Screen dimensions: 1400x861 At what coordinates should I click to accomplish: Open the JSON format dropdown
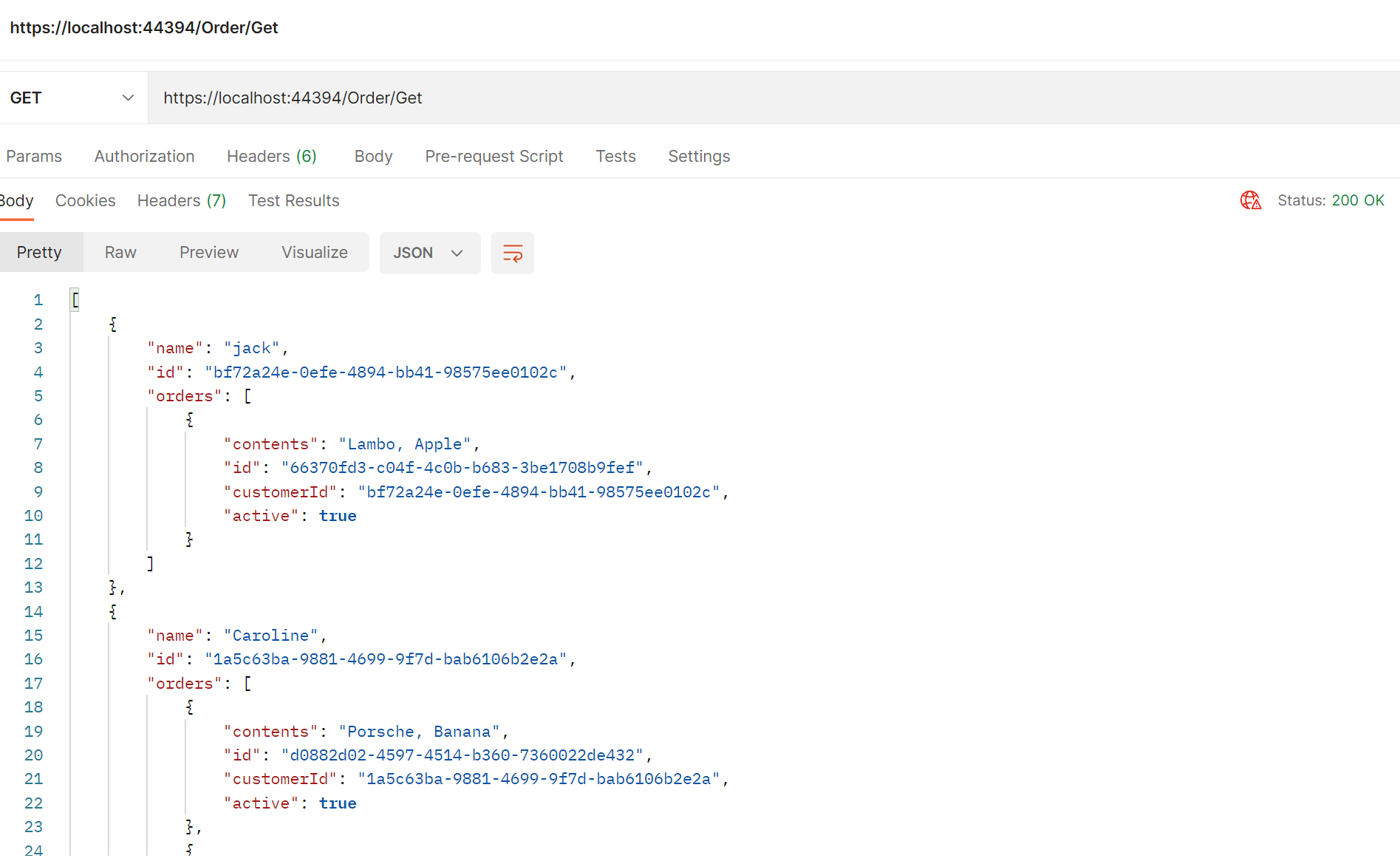pyautogui.click(x=430, y=253)
